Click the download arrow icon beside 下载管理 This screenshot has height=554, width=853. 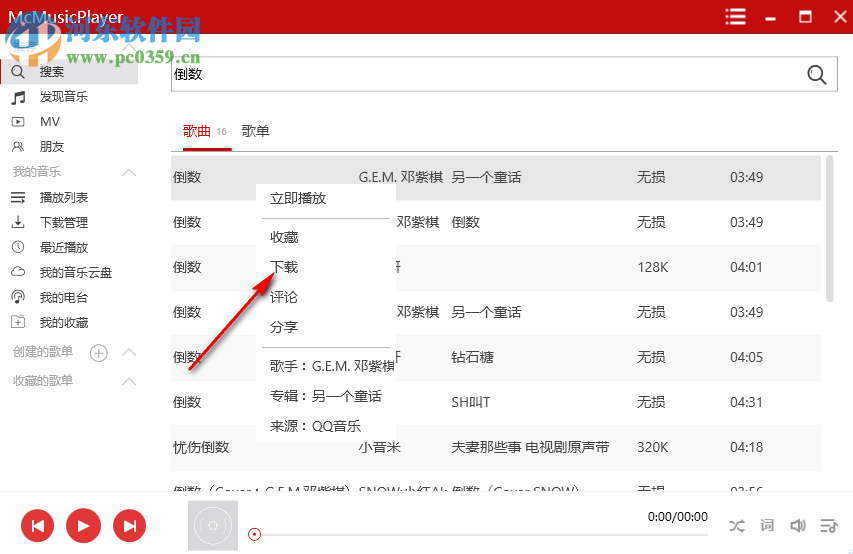point(18,222)
